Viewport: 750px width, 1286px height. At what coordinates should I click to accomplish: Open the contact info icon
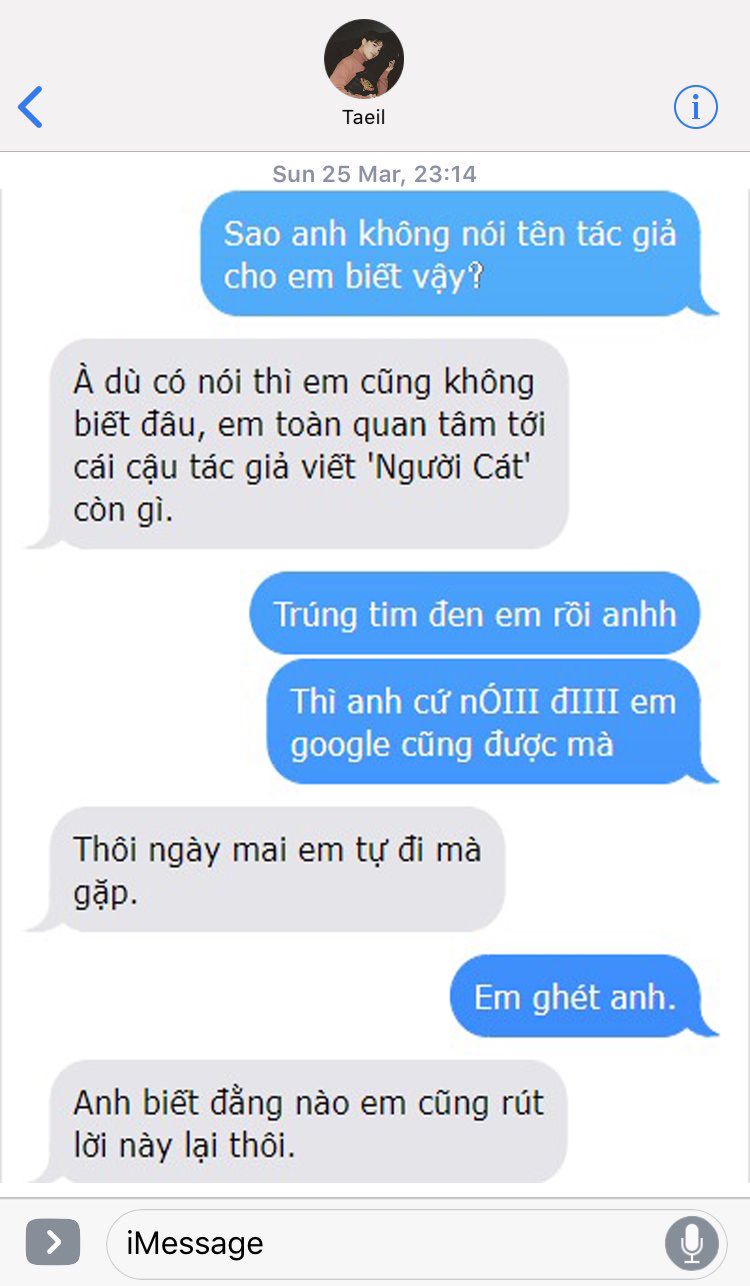point(696,107)
